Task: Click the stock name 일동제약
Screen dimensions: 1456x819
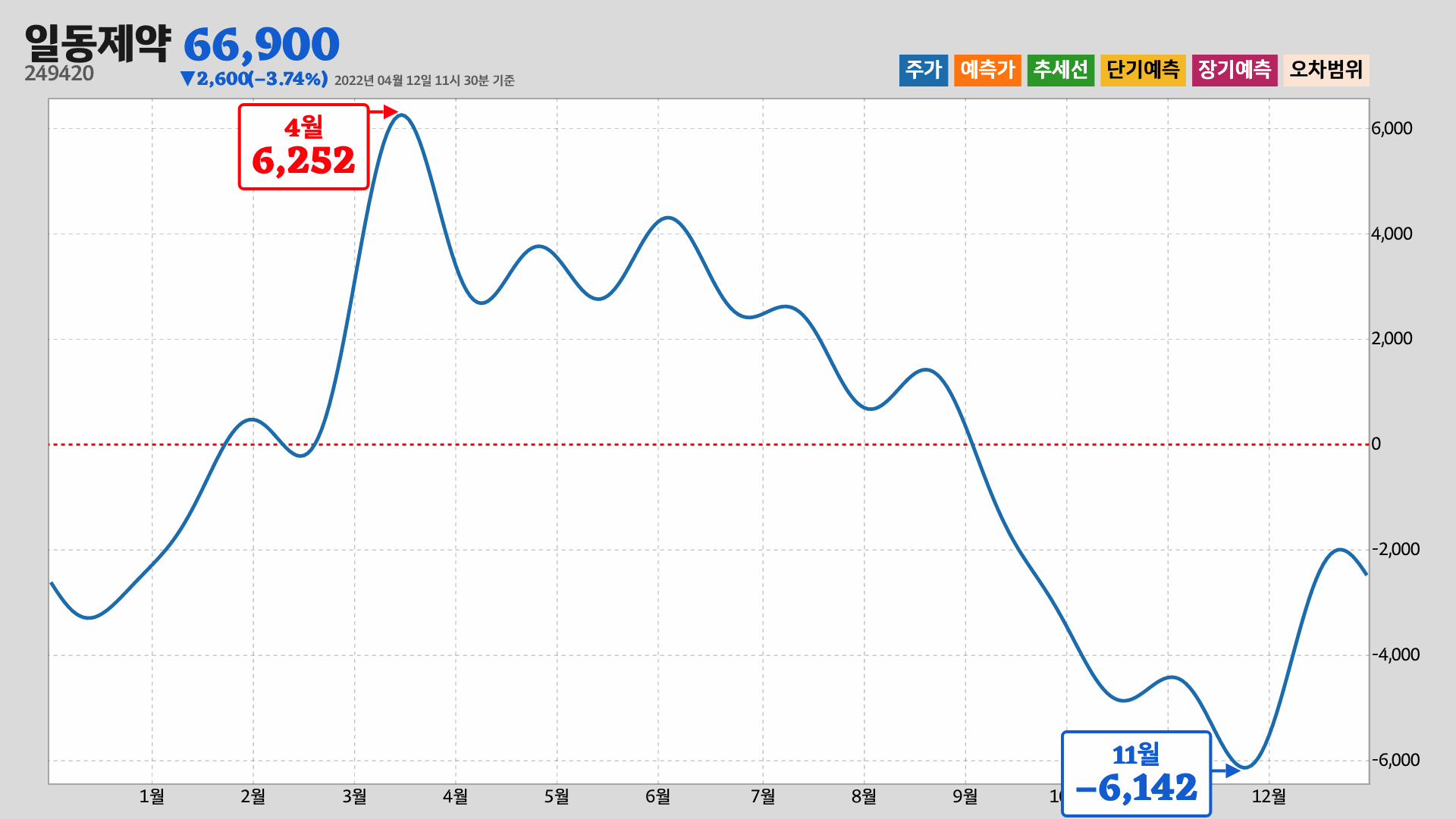Action: point(98,43)
